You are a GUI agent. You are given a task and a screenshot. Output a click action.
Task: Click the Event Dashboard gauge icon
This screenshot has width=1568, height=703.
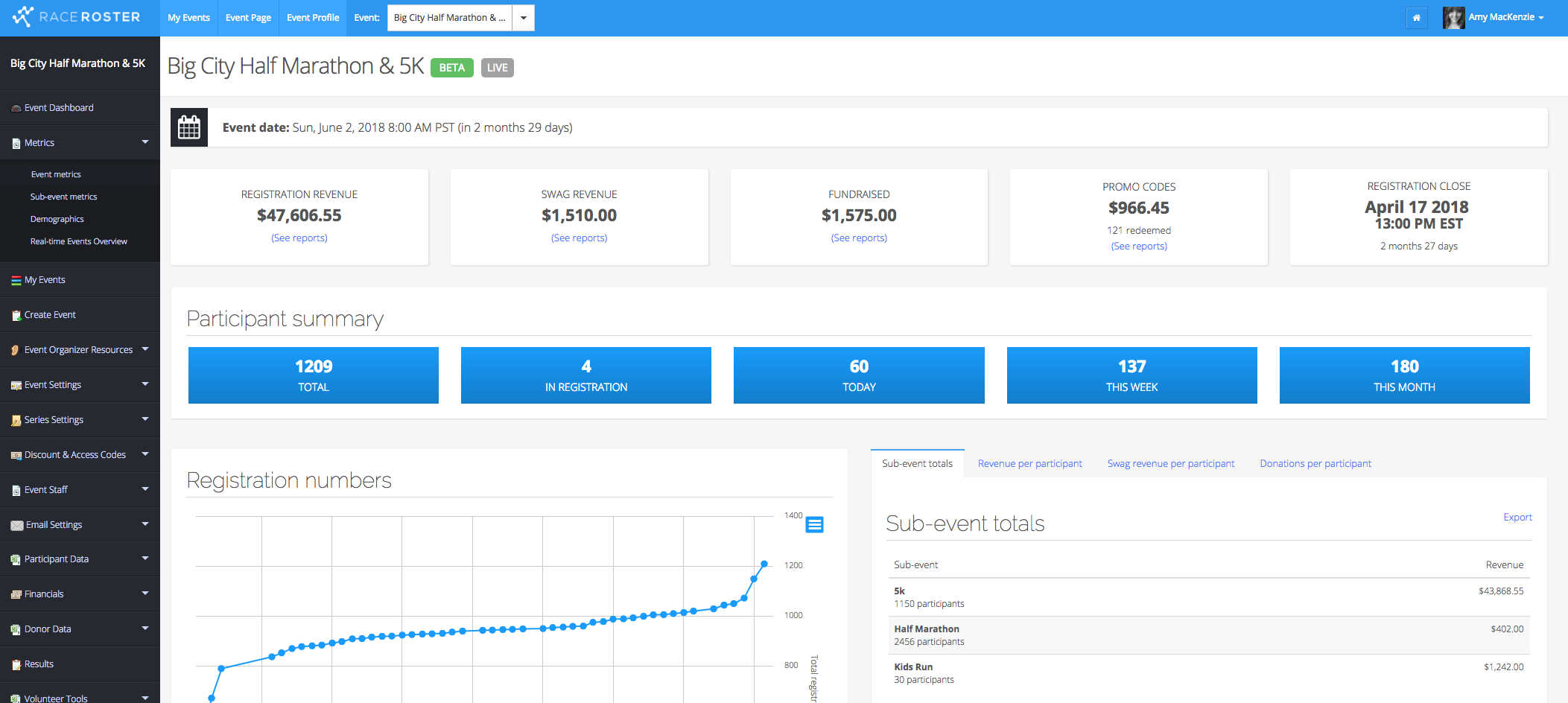[16, 109]
